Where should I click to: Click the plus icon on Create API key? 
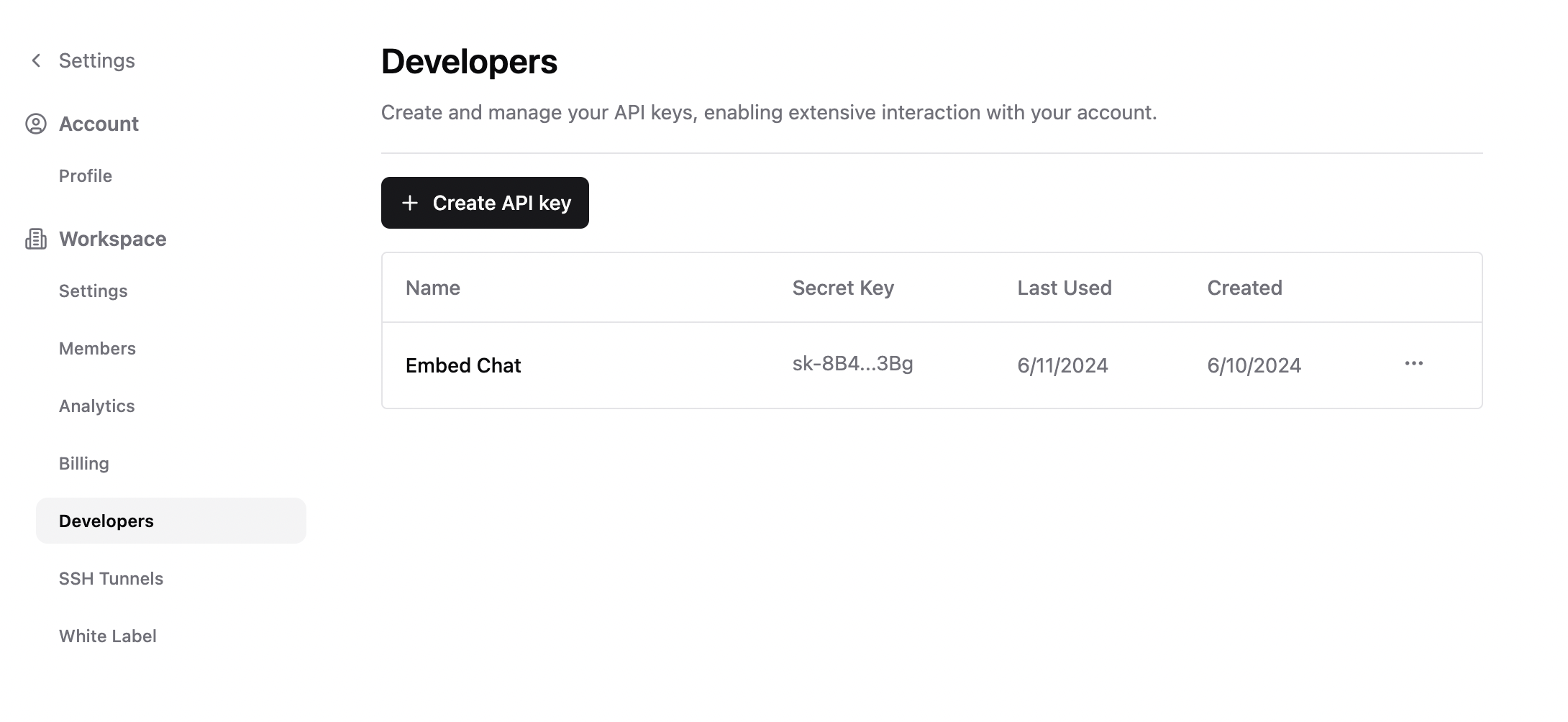(x=409, y=203)
